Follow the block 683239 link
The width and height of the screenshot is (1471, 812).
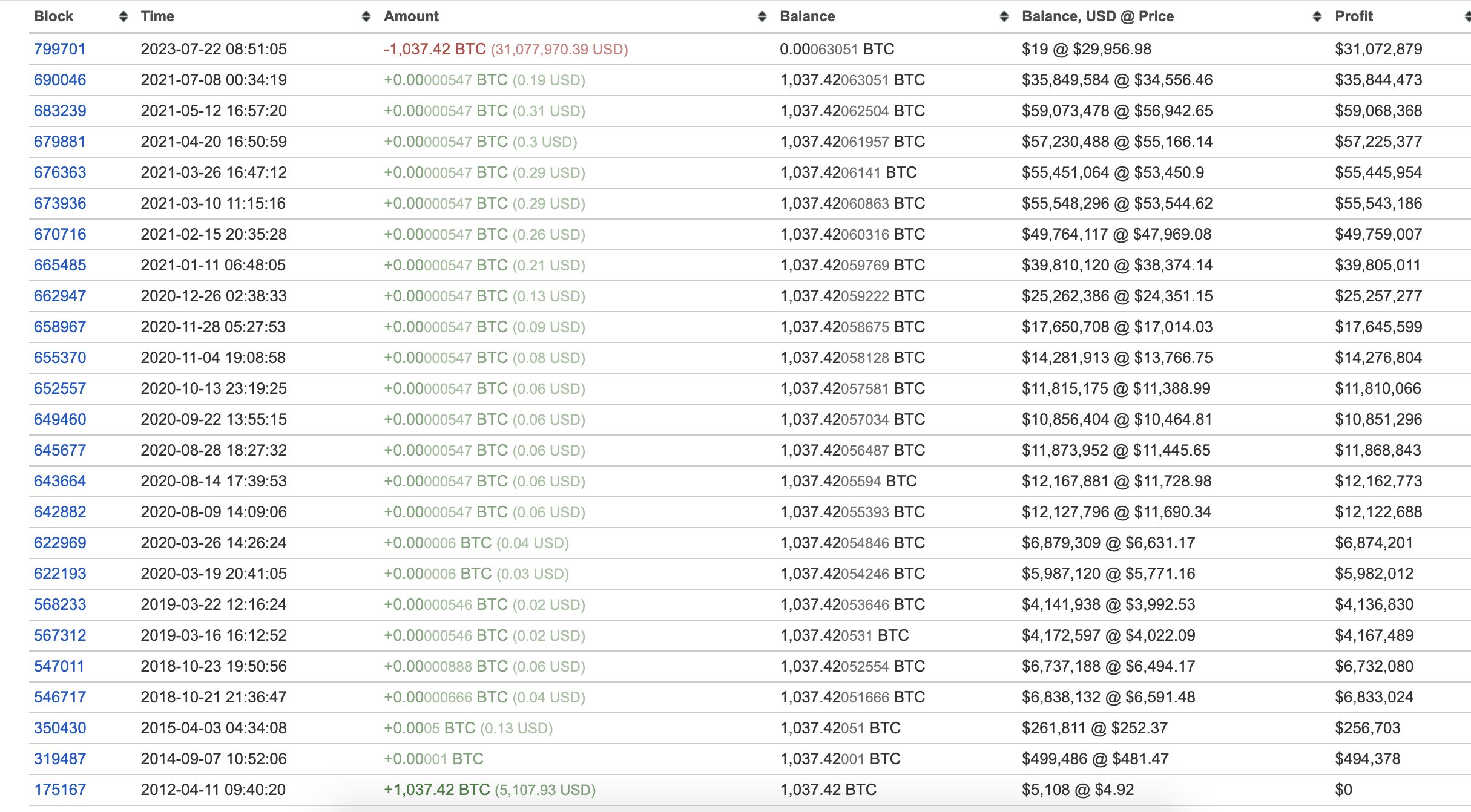coord(59,111)
